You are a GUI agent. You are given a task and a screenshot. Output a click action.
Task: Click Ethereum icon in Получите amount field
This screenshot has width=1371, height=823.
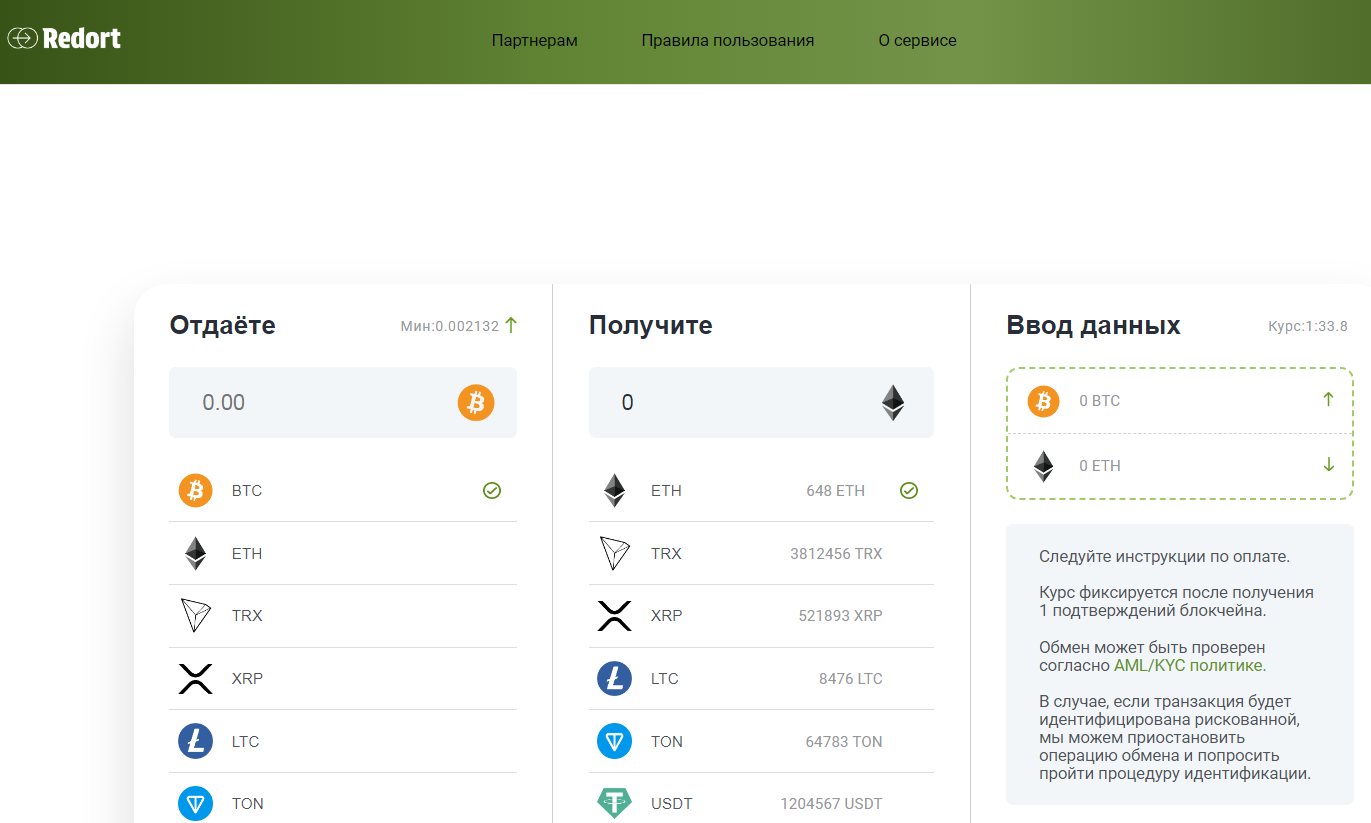click(x=893, y=402)
